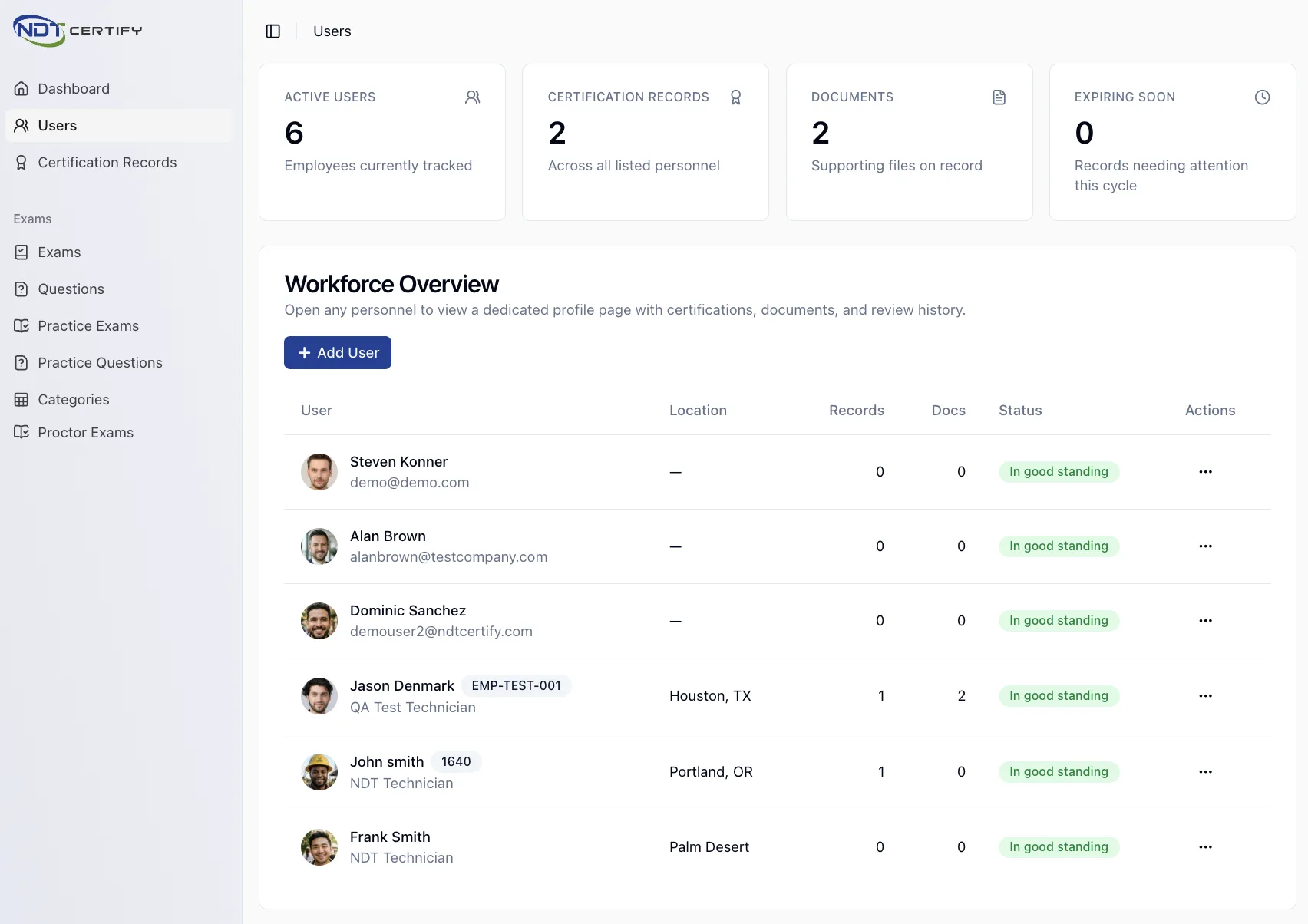Click Steven Konner's avatar
1308x924 pixels.
click(x=319, y=472)
